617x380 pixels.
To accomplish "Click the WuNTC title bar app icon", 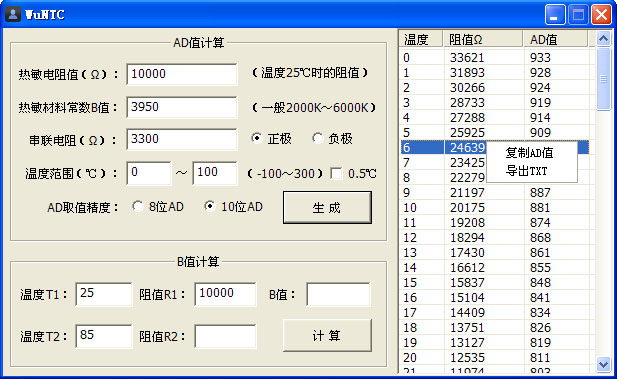I will coord(13,15).
